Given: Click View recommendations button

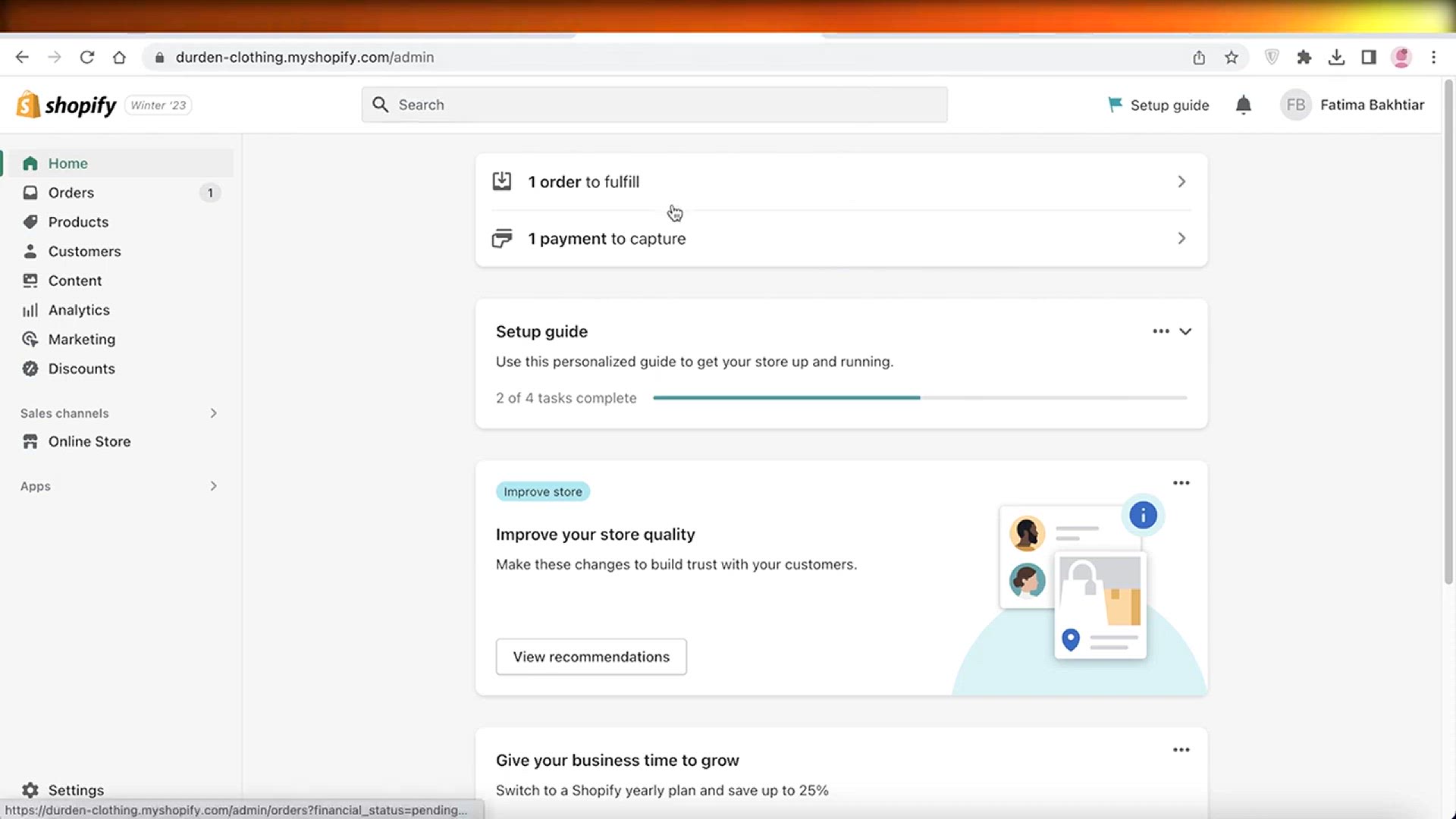Looking at the screenshot, I should [591, 657].
